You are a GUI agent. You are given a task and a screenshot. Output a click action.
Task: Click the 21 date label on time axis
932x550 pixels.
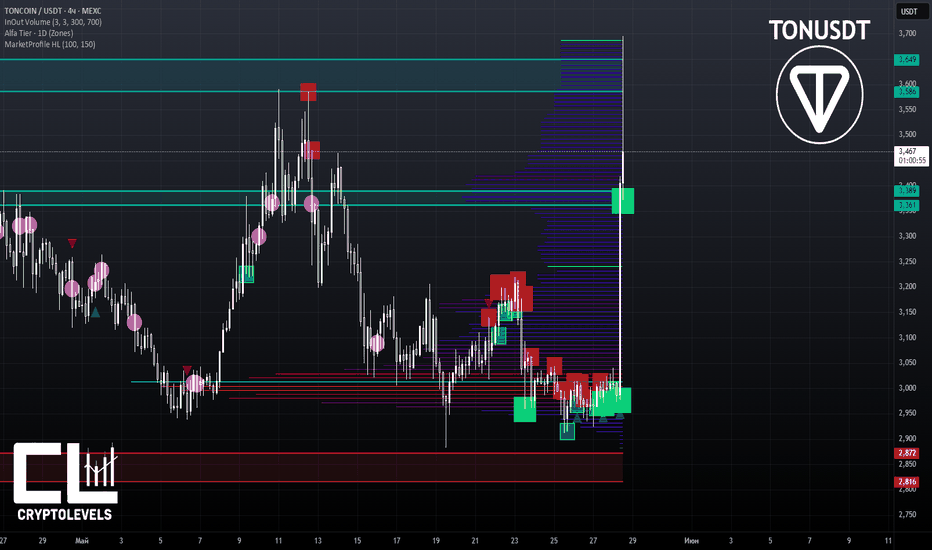(x=475, y=540)
